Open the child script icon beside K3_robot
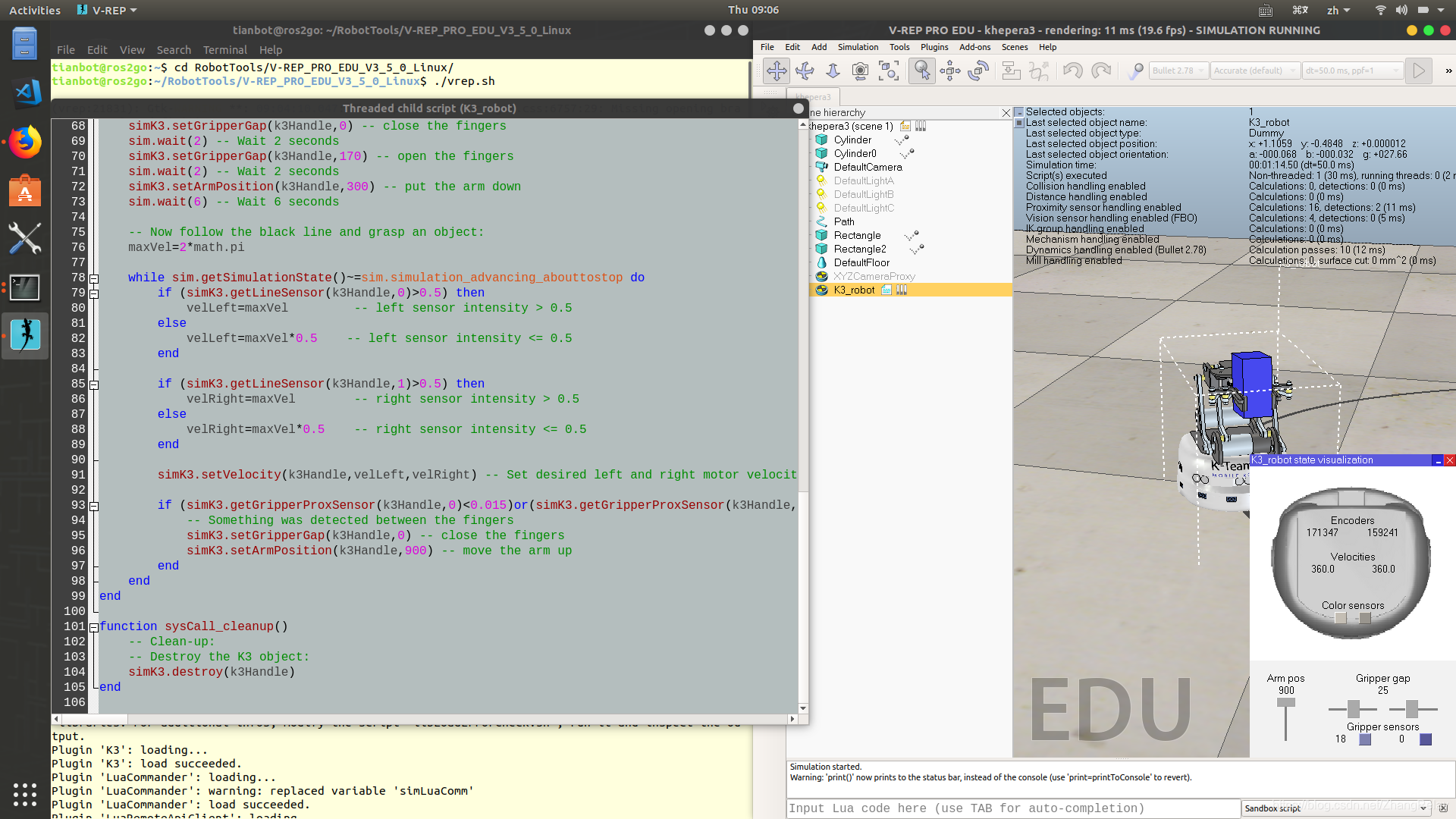Screen dimensions: 1456x819 coord(886,290)
